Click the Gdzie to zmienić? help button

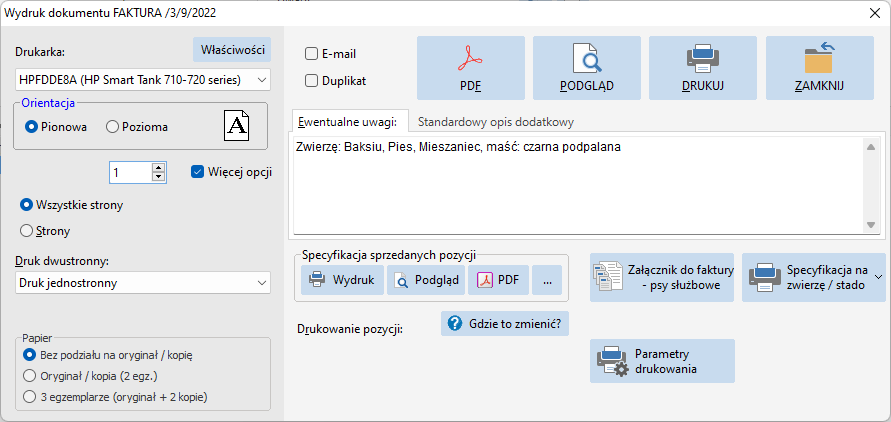click(x=505, y=324)
